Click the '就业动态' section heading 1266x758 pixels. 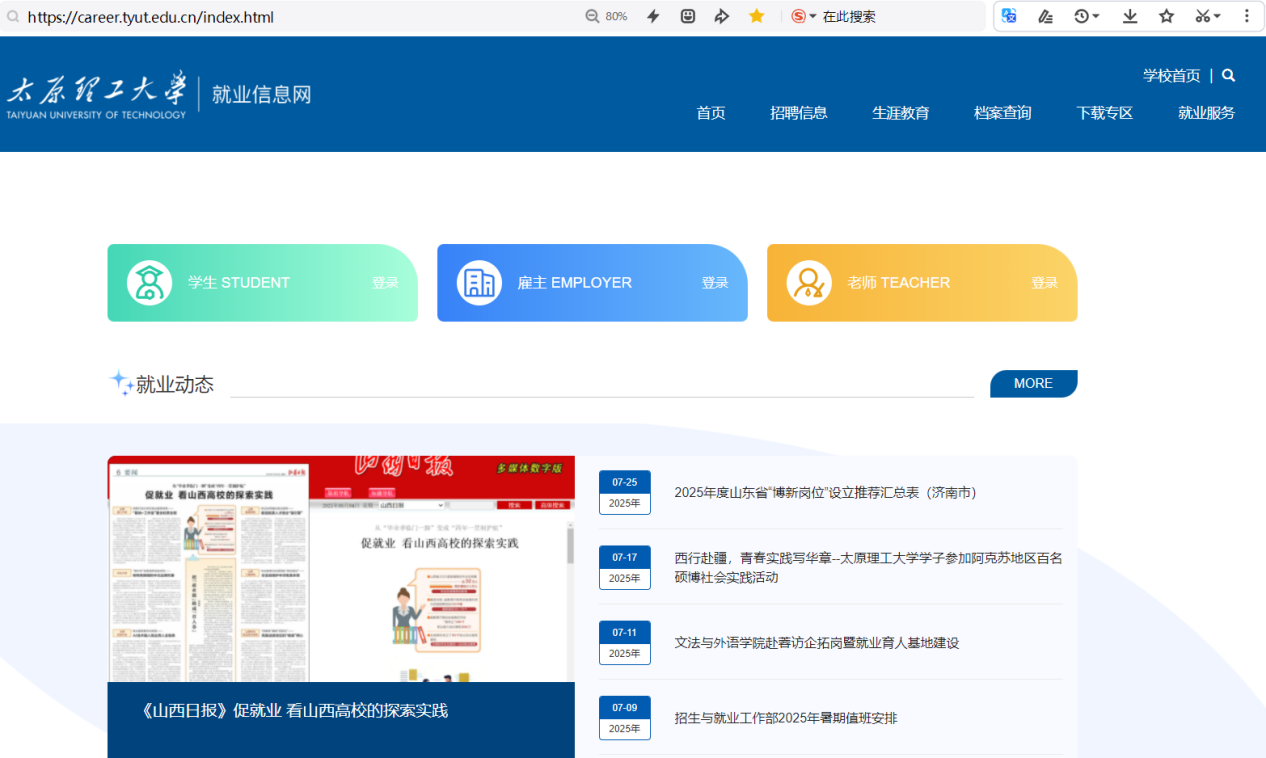175,385
